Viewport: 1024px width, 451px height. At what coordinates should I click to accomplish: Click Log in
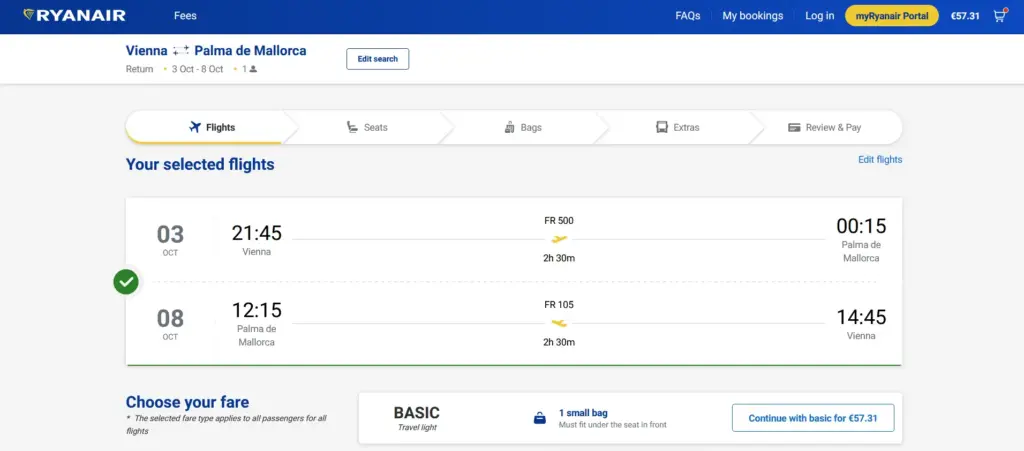(x=820, y=16)
